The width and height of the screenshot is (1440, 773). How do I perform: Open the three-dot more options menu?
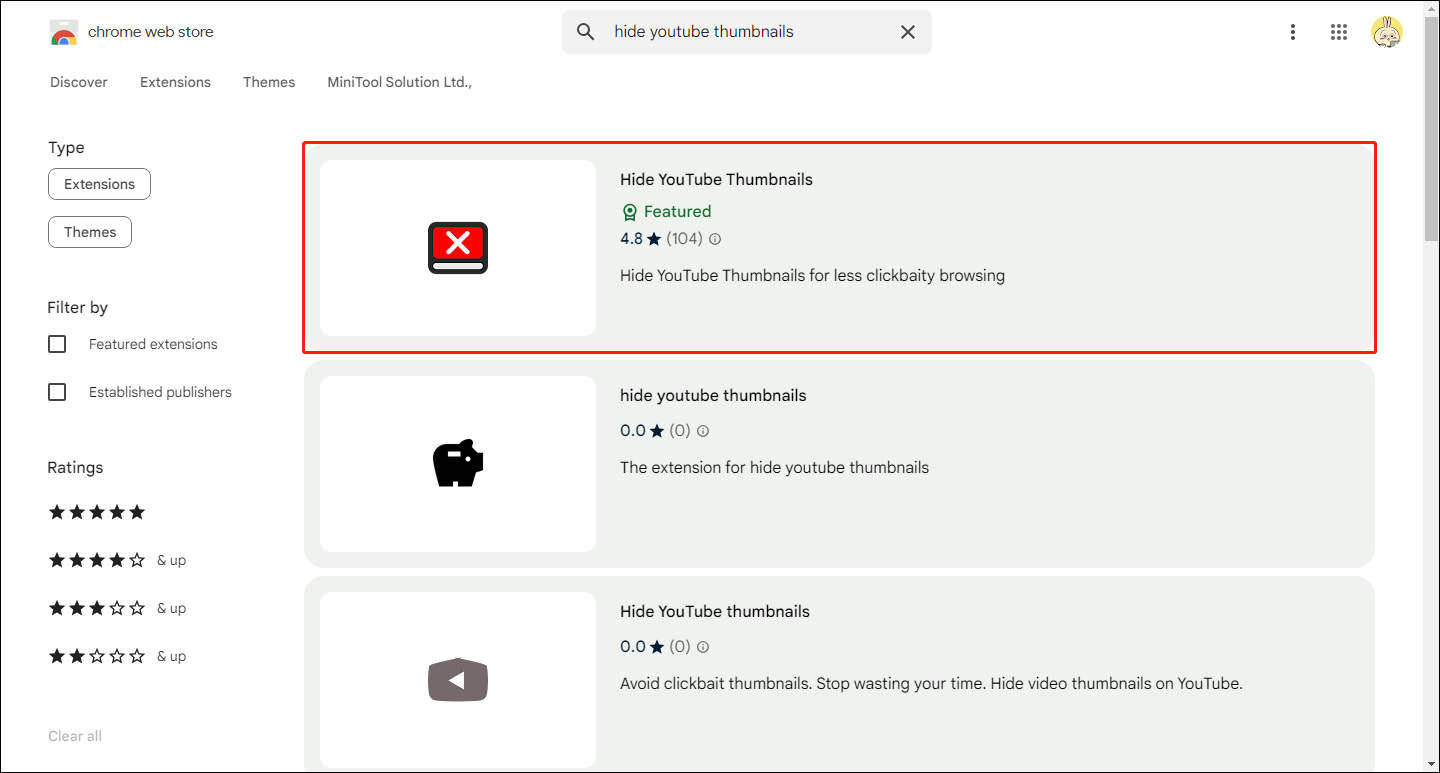pyautogui.click(x=1293, y=32)
